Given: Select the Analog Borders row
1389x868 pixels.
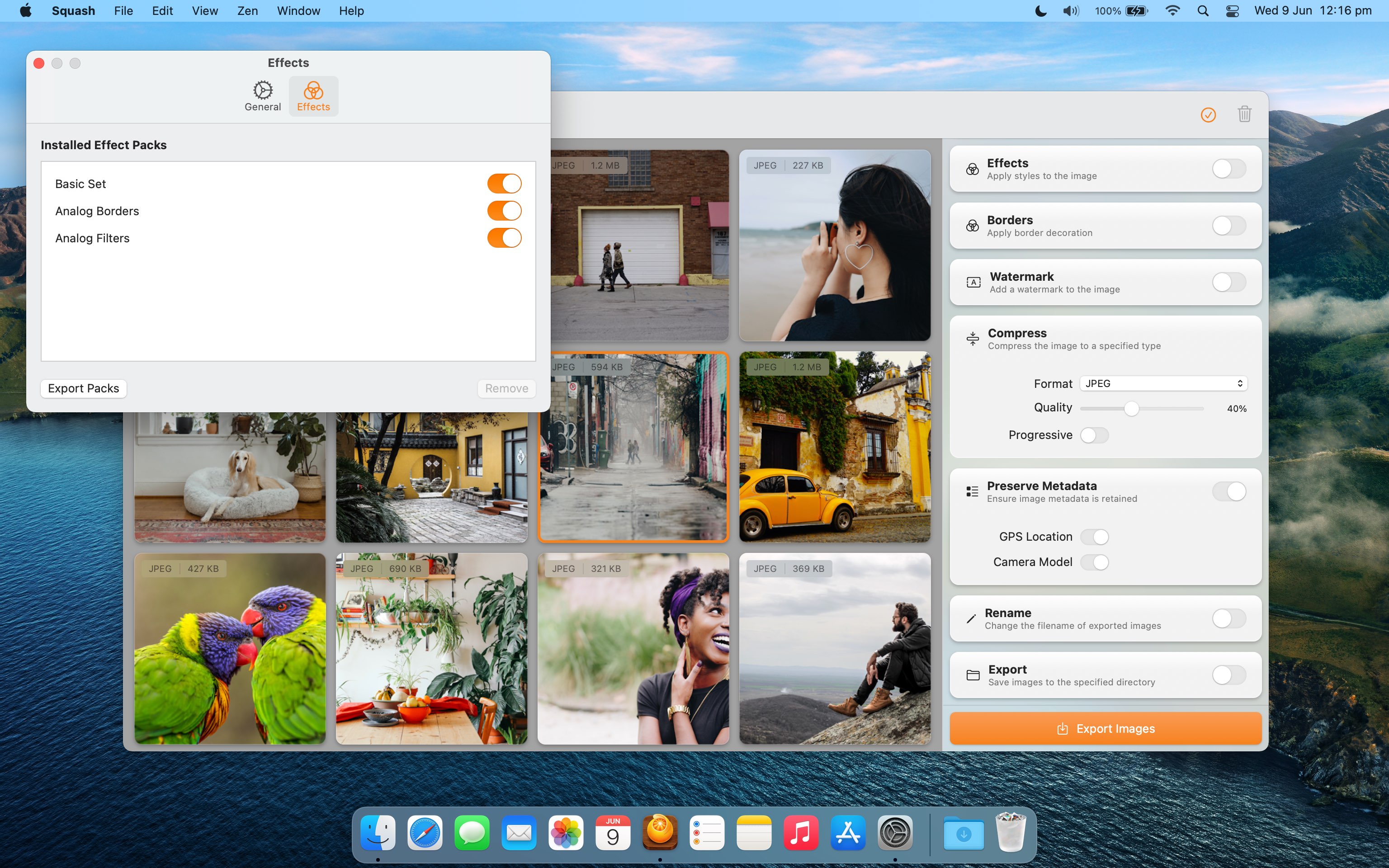Looking at the screenshot, I should point(288,211).
